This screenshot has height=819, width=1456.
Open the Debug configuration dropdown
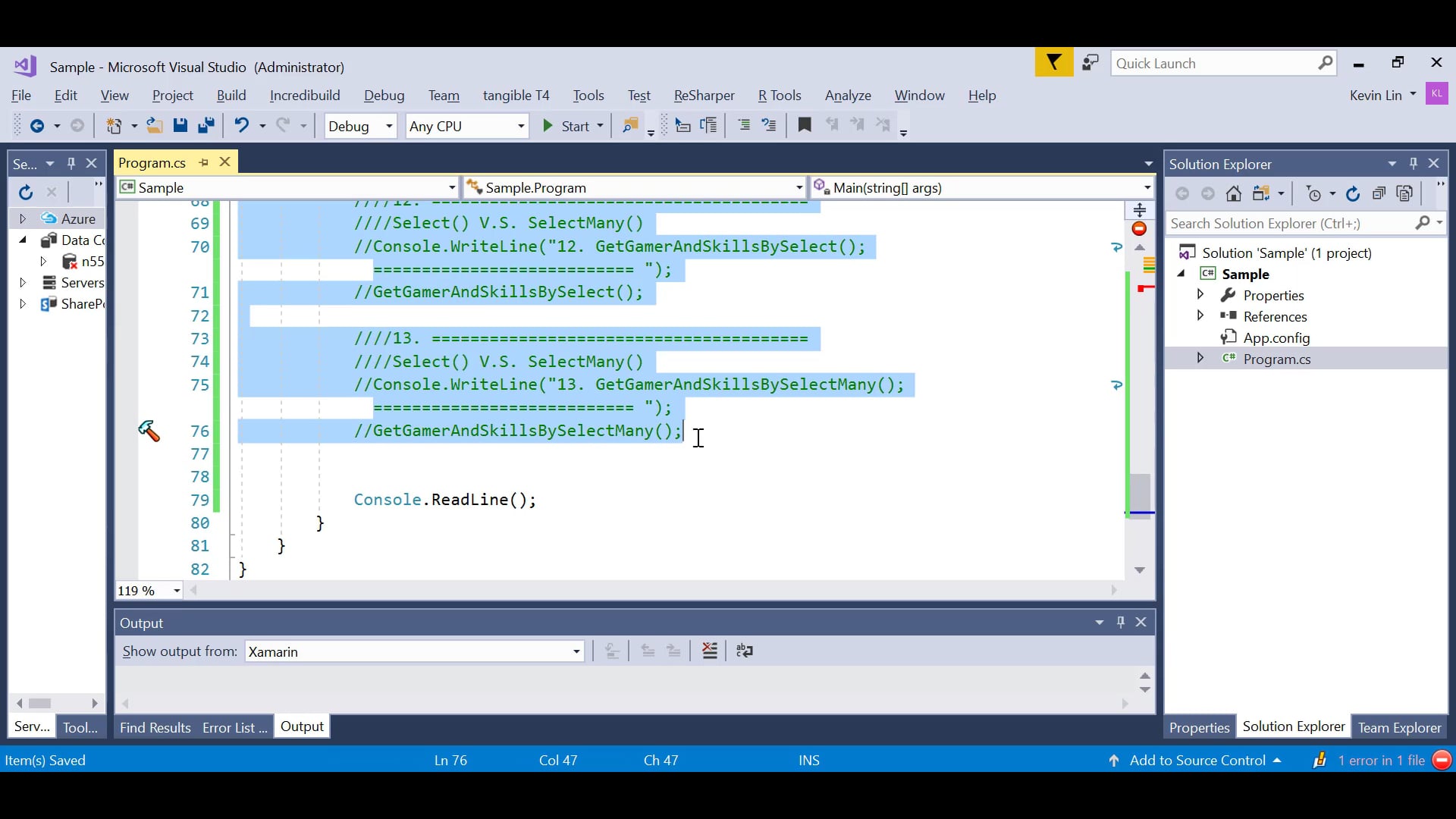point(388,126)
